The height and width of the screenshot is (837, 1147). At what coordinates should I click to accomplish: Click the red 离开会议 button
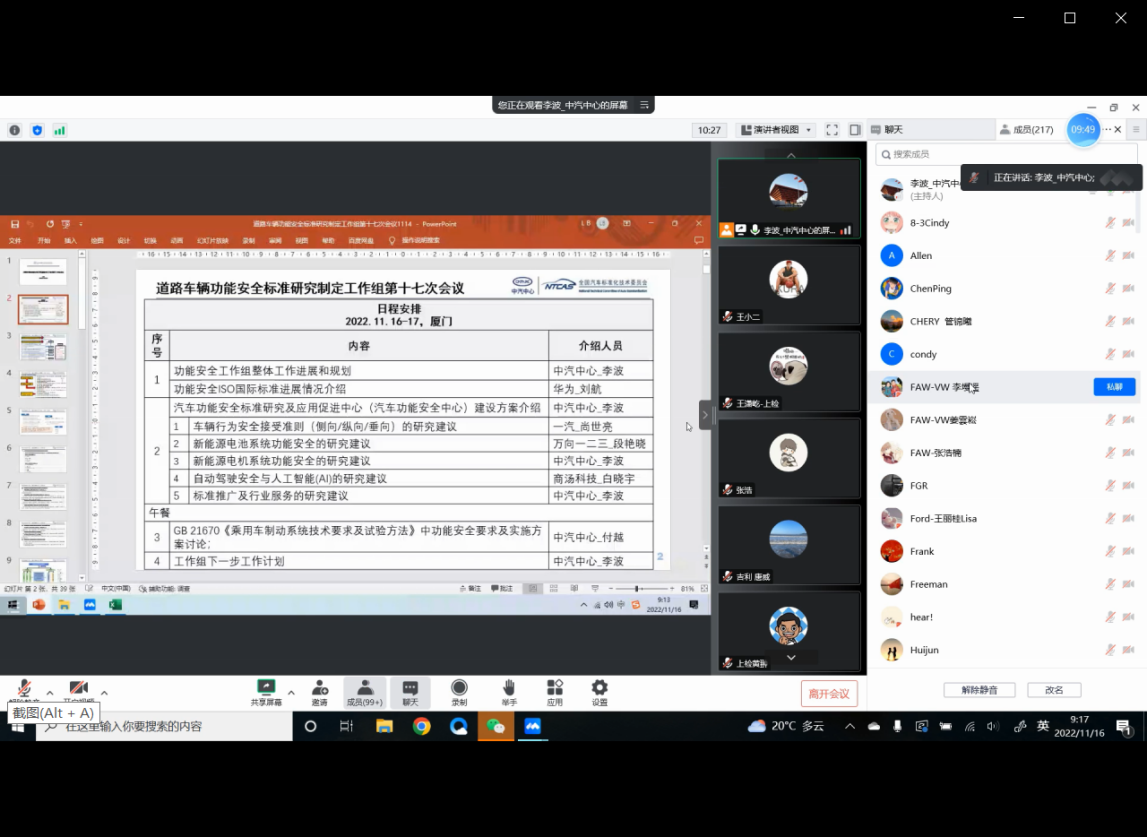pos(829,692)
